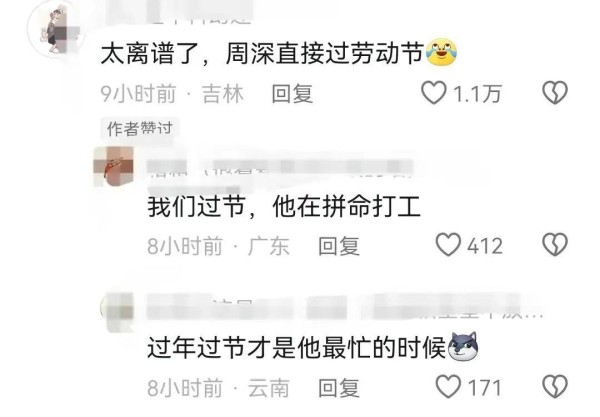Screen dimensions: 600x417
Task: Select comment text 太离谱了，周深直接过劳动节
Action: click(262, 54)
